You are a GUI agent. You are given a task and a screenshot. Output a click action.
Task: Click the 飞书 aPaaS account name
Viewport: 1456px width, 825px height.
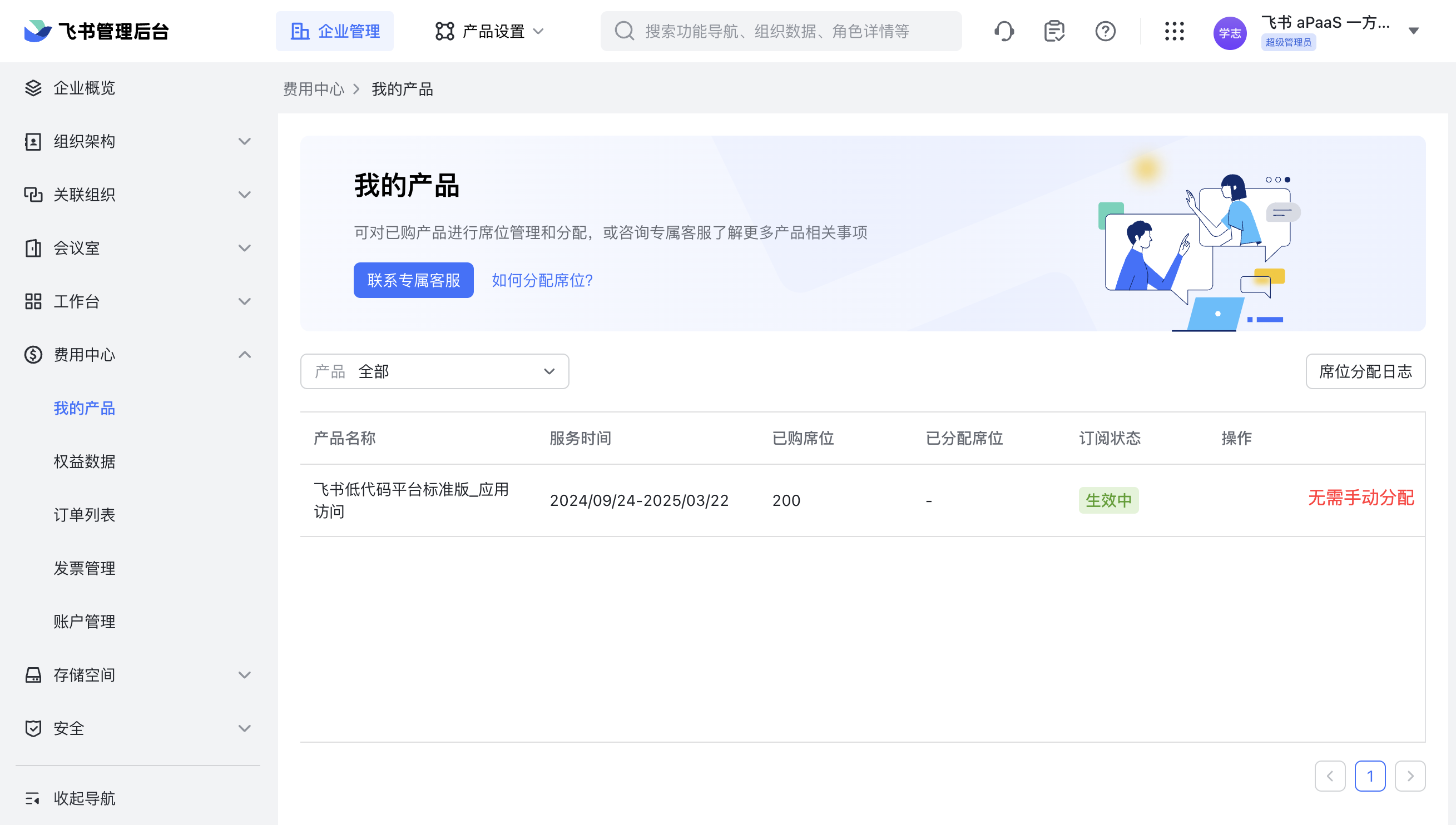[1325, 23]
